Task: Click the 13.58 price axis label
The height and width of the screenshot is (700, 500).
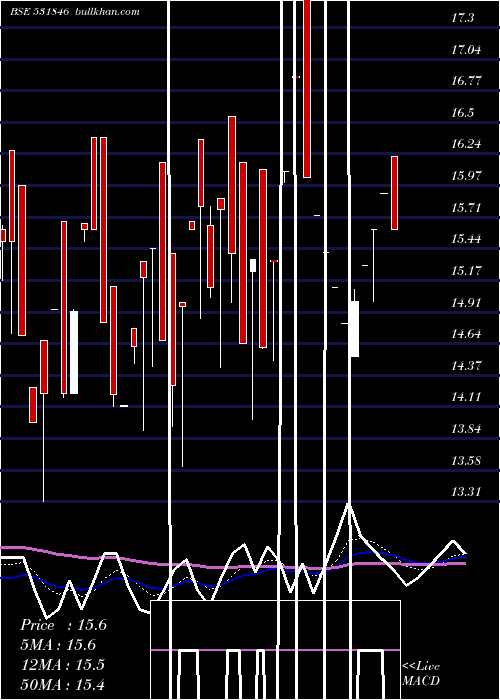Action: (x=466, y=461)
